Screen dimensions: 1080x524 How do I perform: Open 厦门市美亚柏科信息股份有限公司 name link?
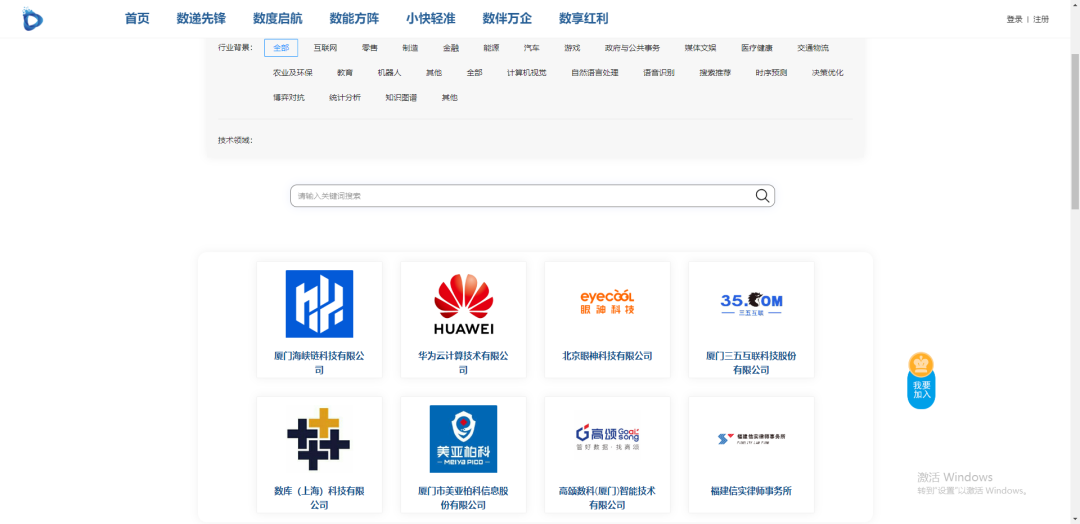click(464, 498)
